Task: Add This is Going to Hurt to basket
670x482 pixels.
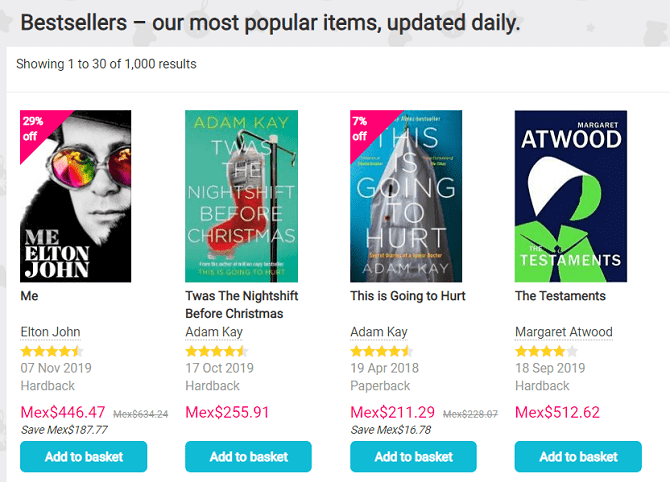Action: tap(413, 457)
